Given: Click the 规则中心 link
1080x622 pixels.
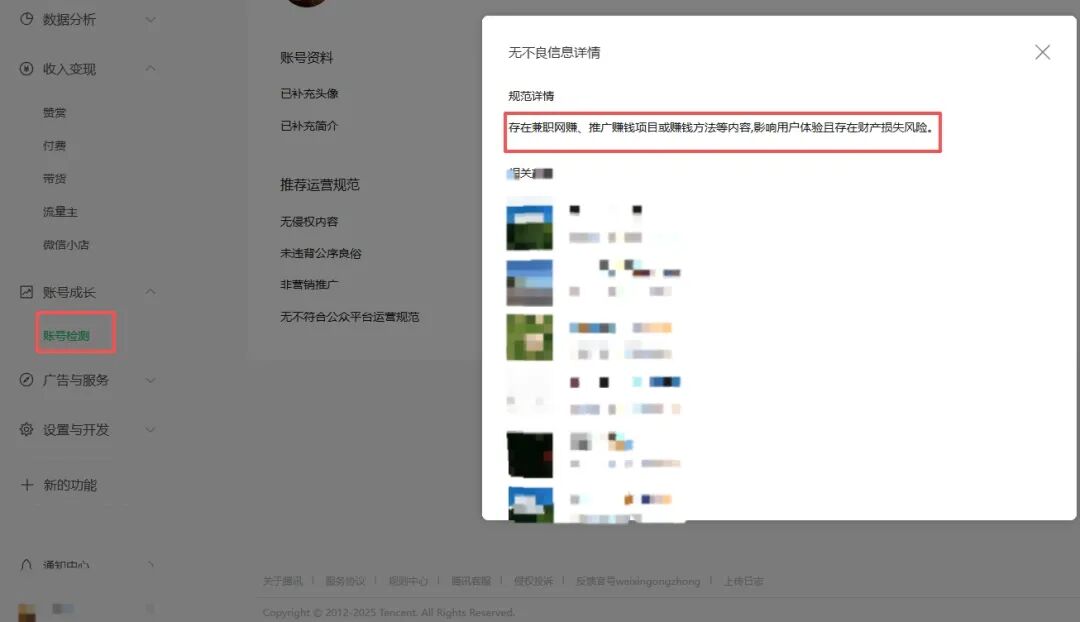Looking at the screenshot, I should (x=410, y=580).
